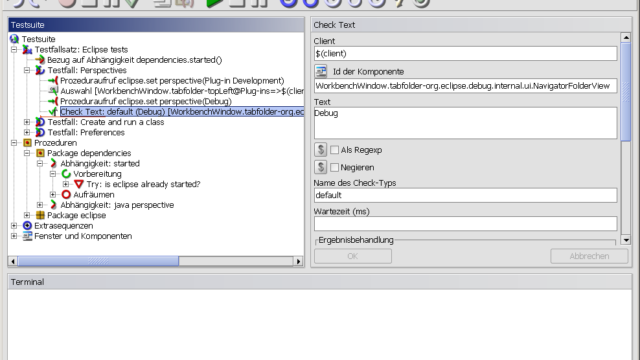
Task: Click the details panel scroll-down arrow
Action: click(x=626, y=240)
